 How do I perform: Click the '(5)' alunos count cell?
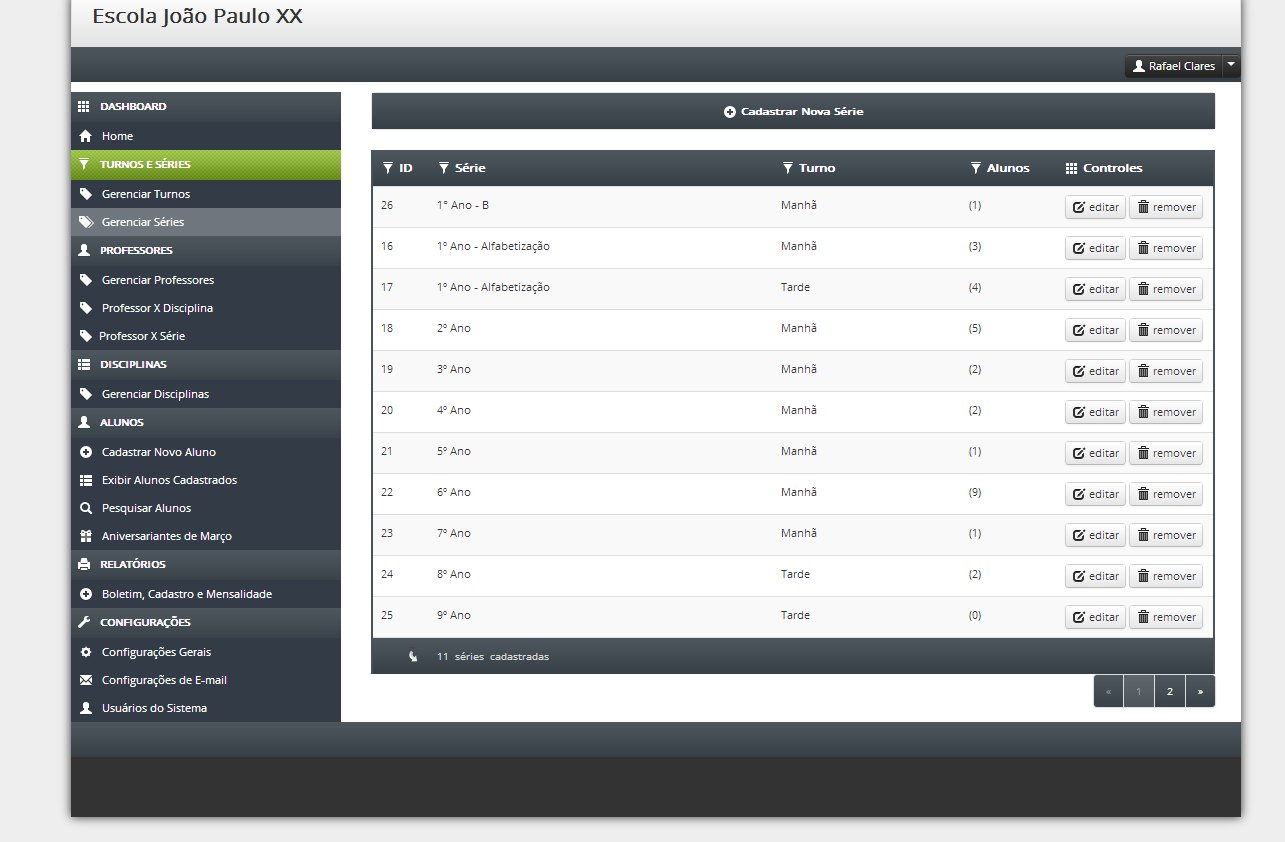click(975, 328)
